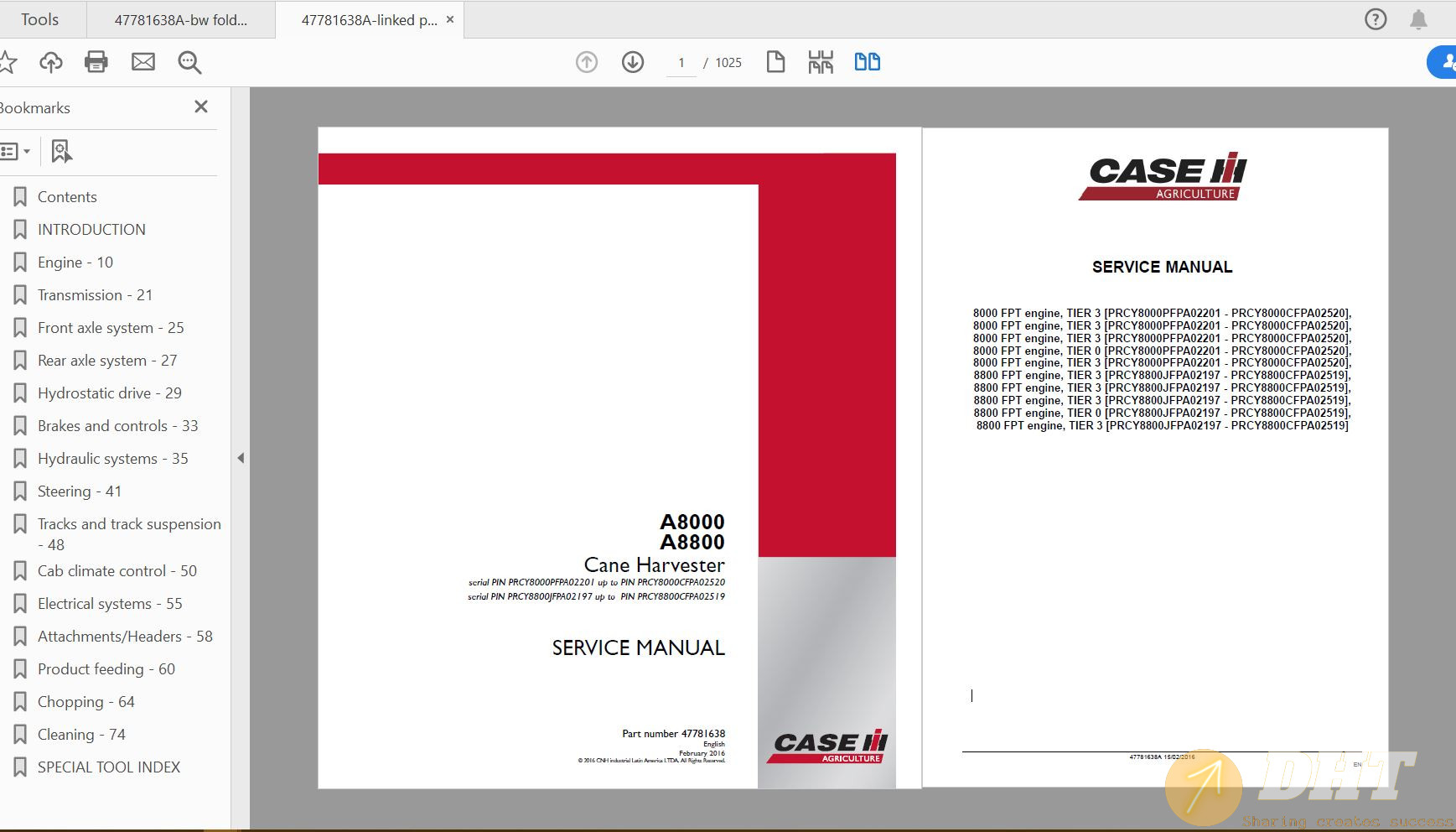Switch to the 47781638A-bw fold document tab

pyautogui.click(x=180, y=18)
